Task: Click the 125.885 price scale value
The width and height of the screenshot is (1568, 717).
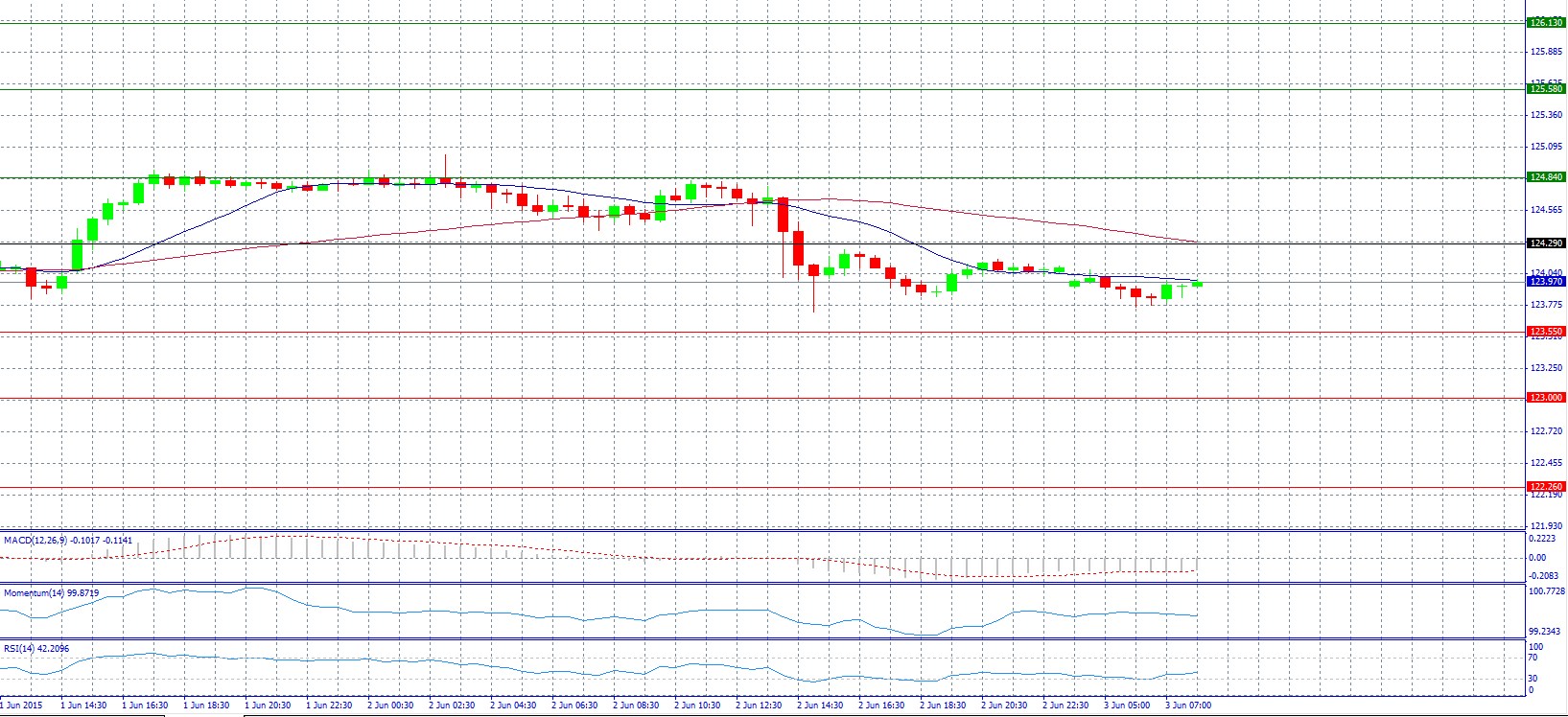Action: coord(1546,52)
